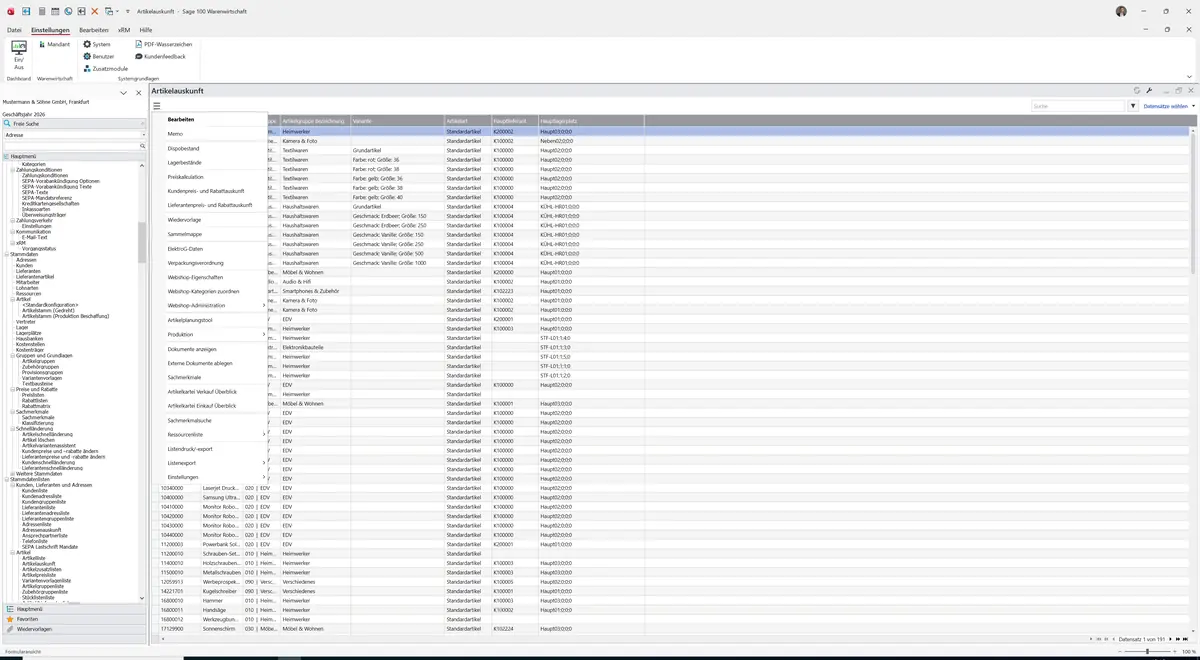Open PDF-Wasserzeichen settings
Screen dimensions: 1200x660
click(163, 45)
